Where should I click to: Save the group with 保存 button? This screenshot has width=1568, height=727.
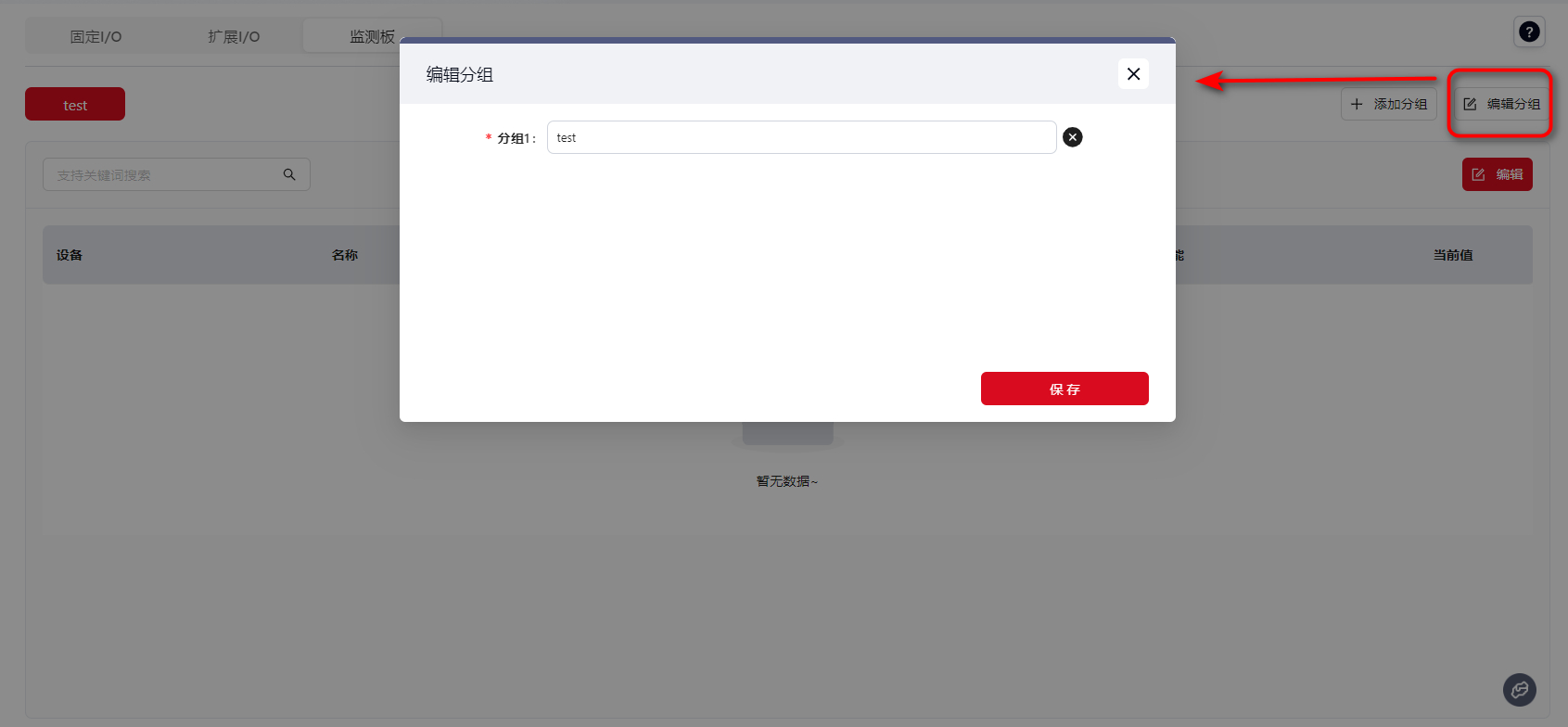point(1064,389)
